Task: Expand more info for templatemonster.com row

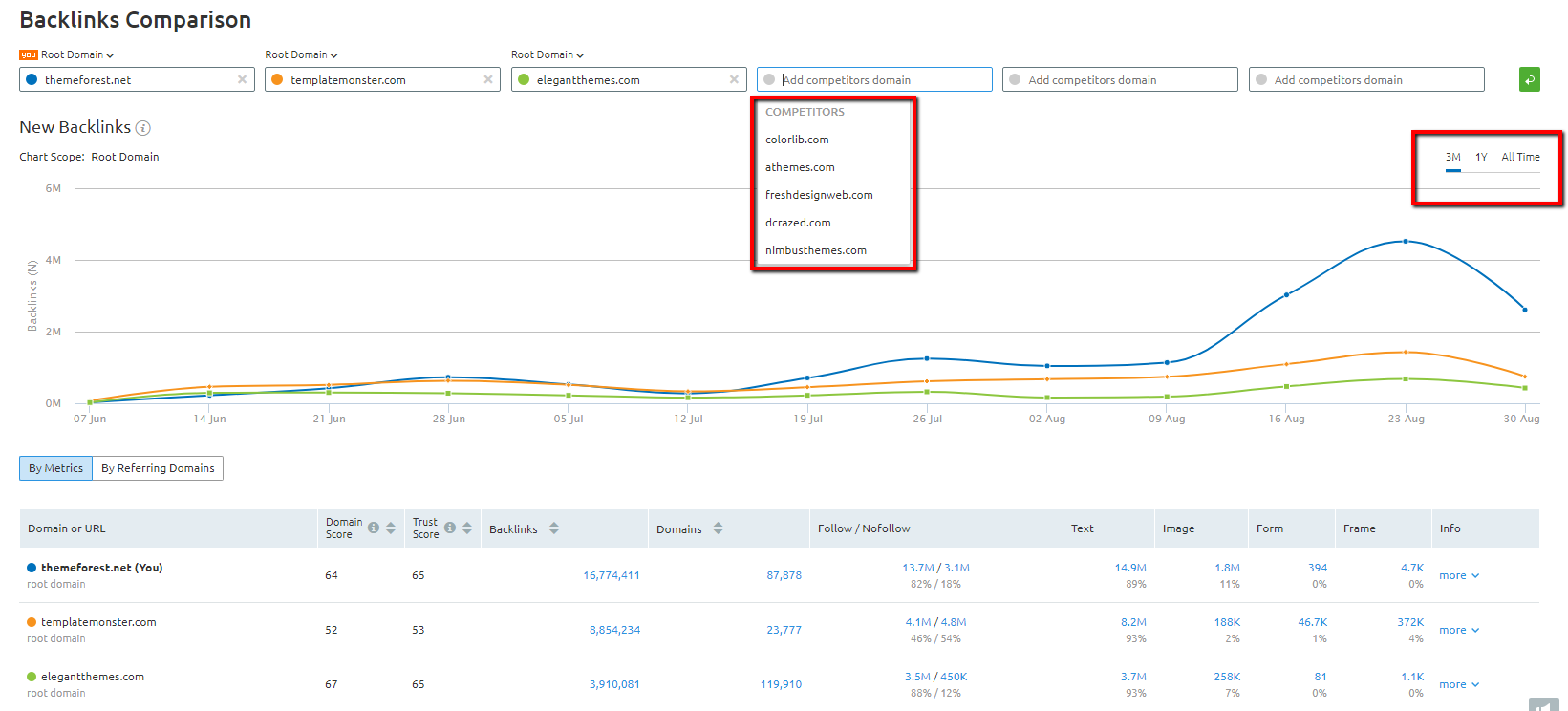Action: pos(1459,630)
